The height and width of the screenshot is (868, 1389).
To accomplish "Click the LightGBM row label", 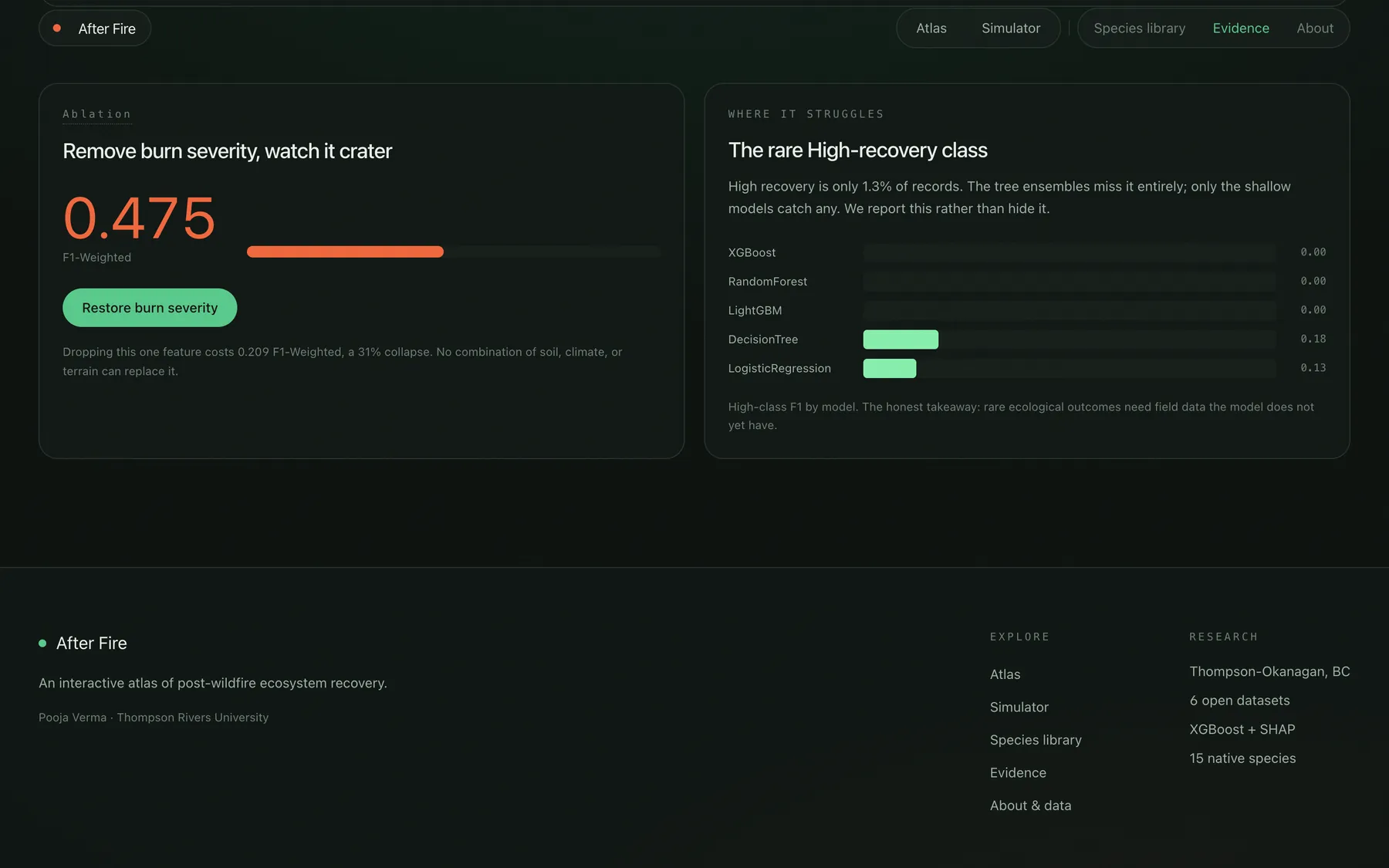I will click(x=755, y=311).
